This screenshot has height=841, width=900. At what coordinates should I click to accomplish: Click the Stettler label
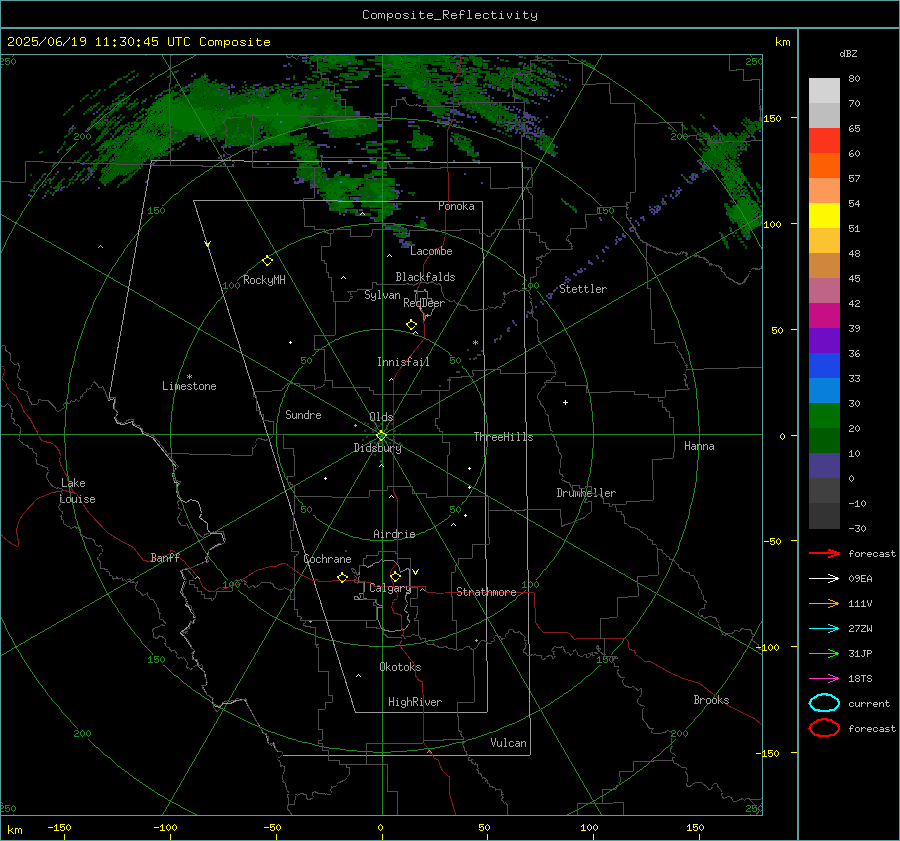tap(583, 289)
